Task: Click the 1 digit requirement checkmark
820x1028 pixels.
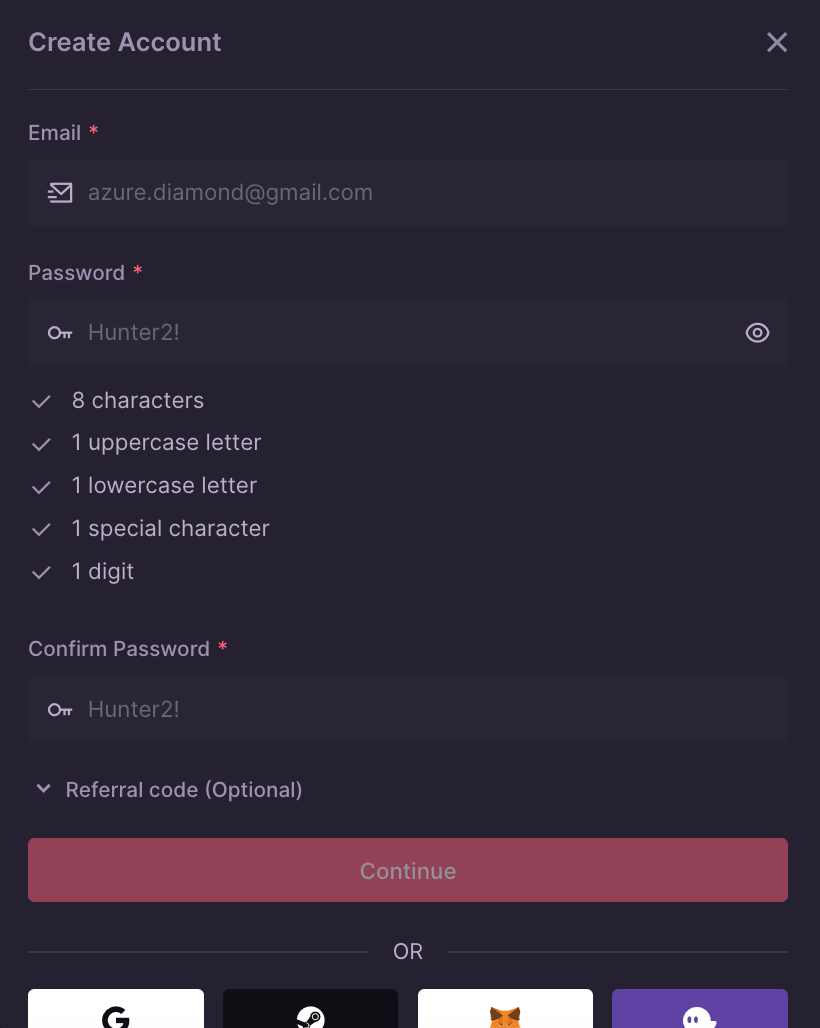Action: [x=41, y=573]
